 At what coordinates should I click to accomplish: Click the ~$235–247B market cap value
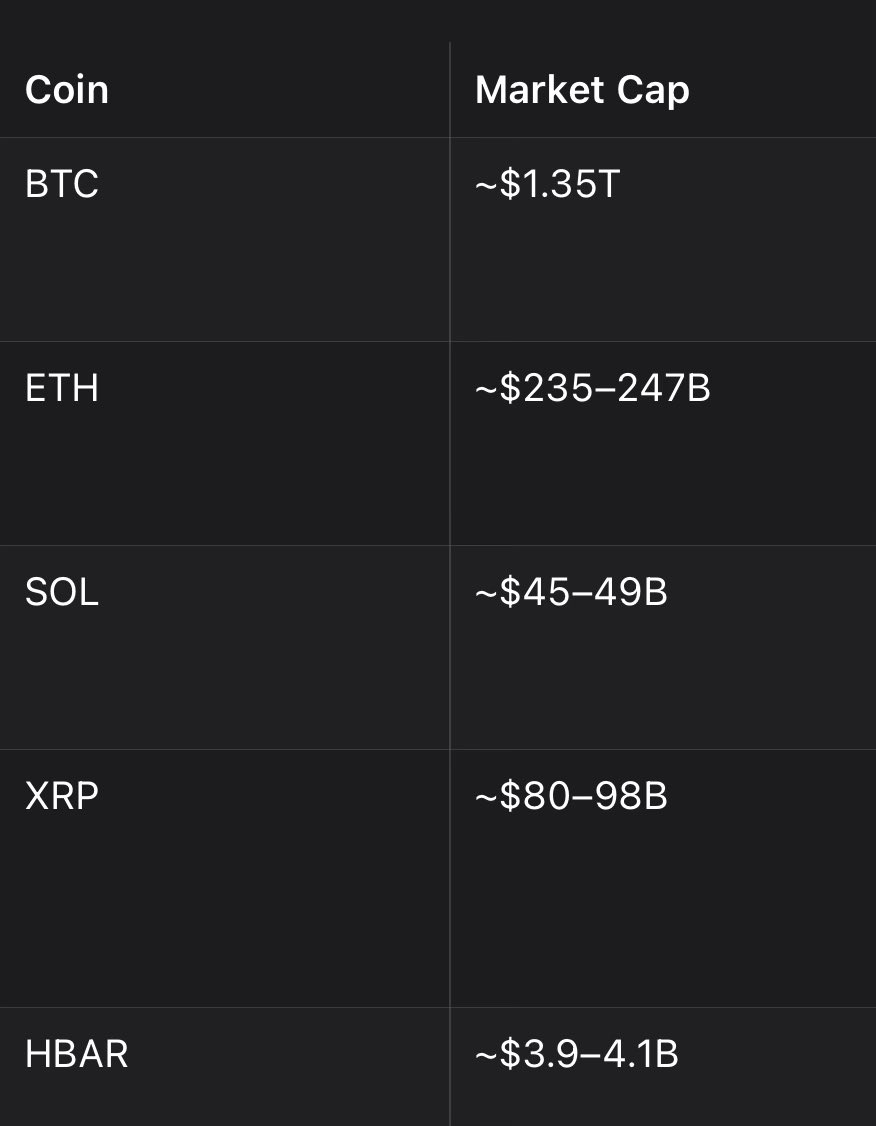coord(592,389)
